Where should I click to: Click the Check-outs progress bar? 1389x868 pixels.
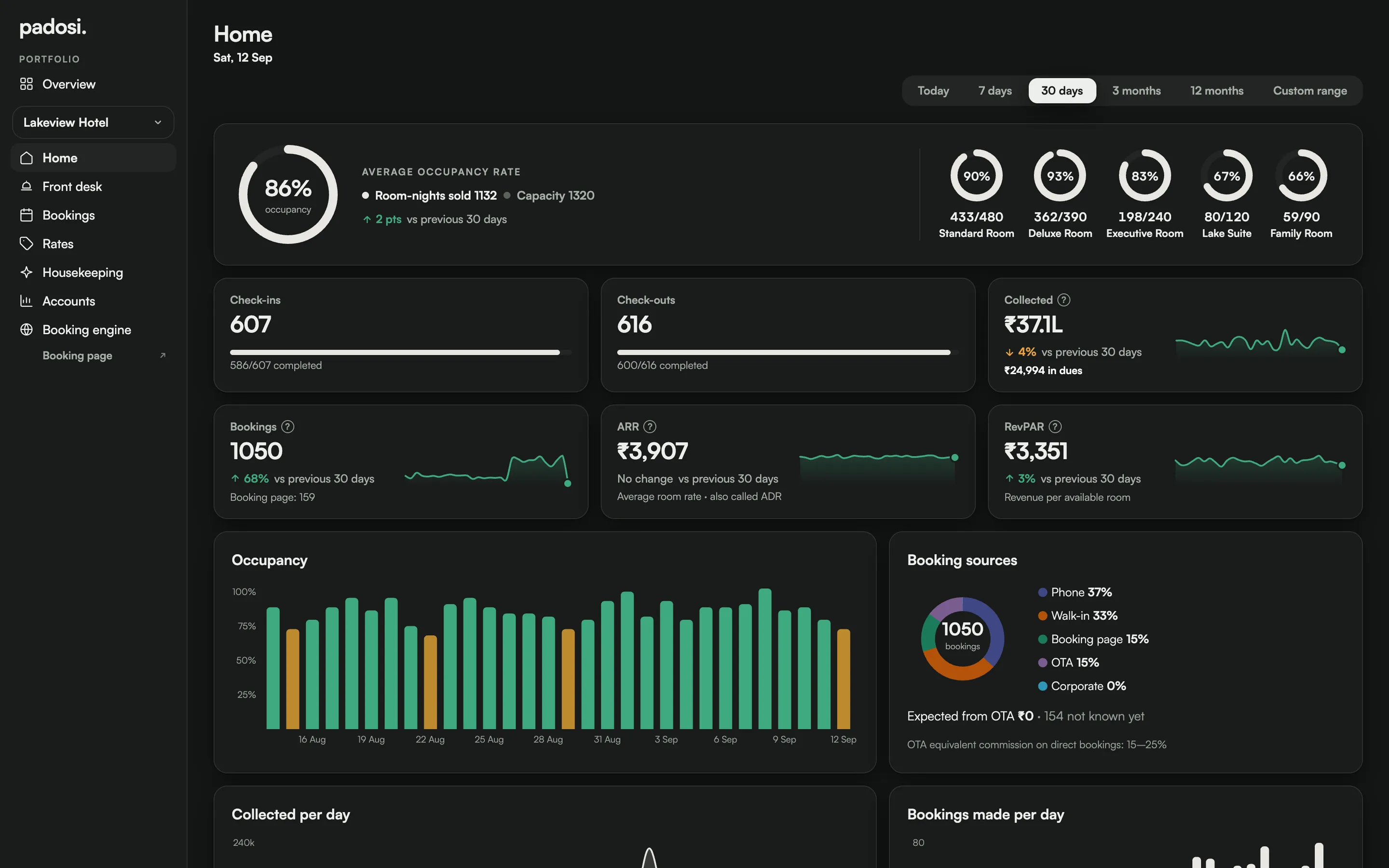pos(788,353)
